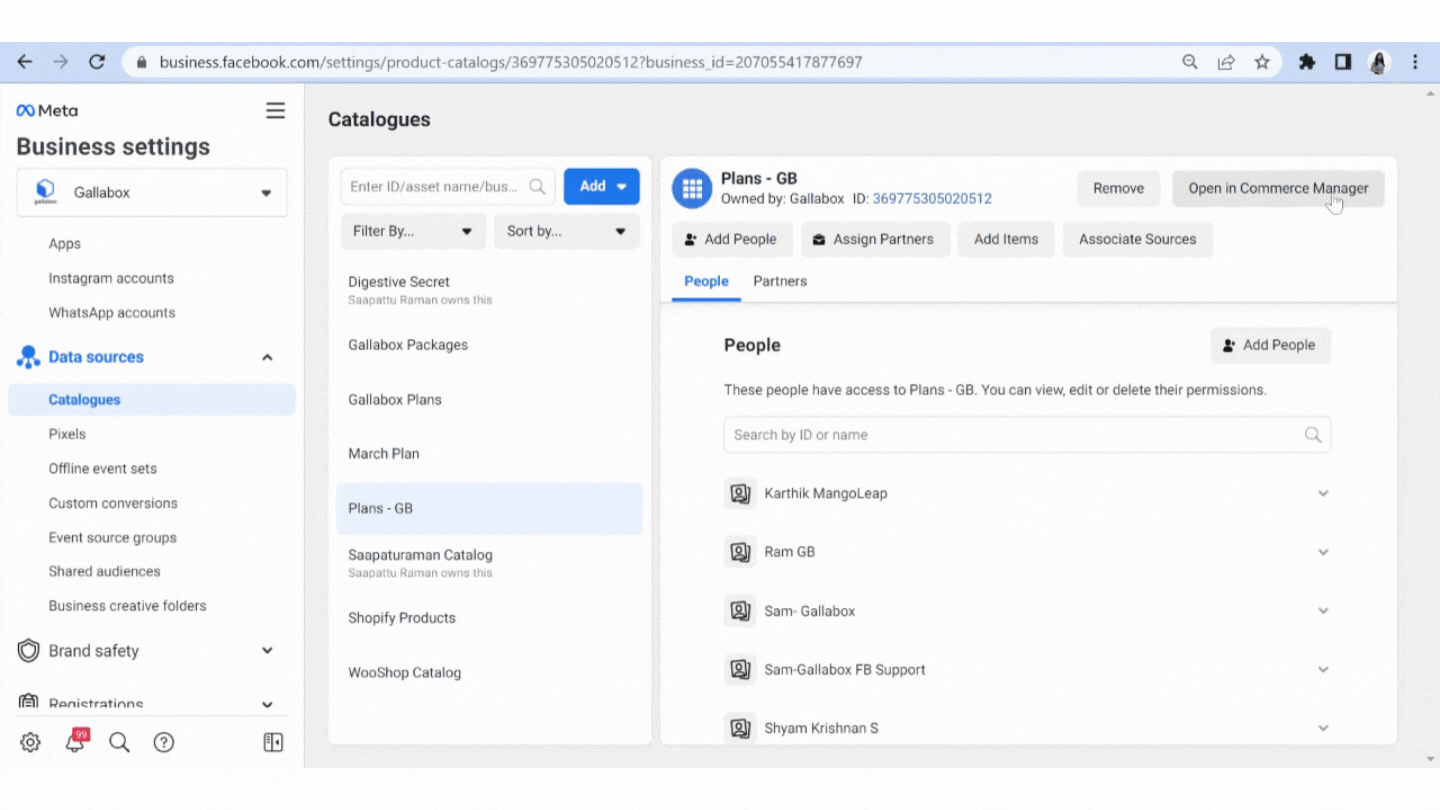1440x810 pixels.
Task: Open WhatsApp accounts in the sidebar
Action: point(112,313)
